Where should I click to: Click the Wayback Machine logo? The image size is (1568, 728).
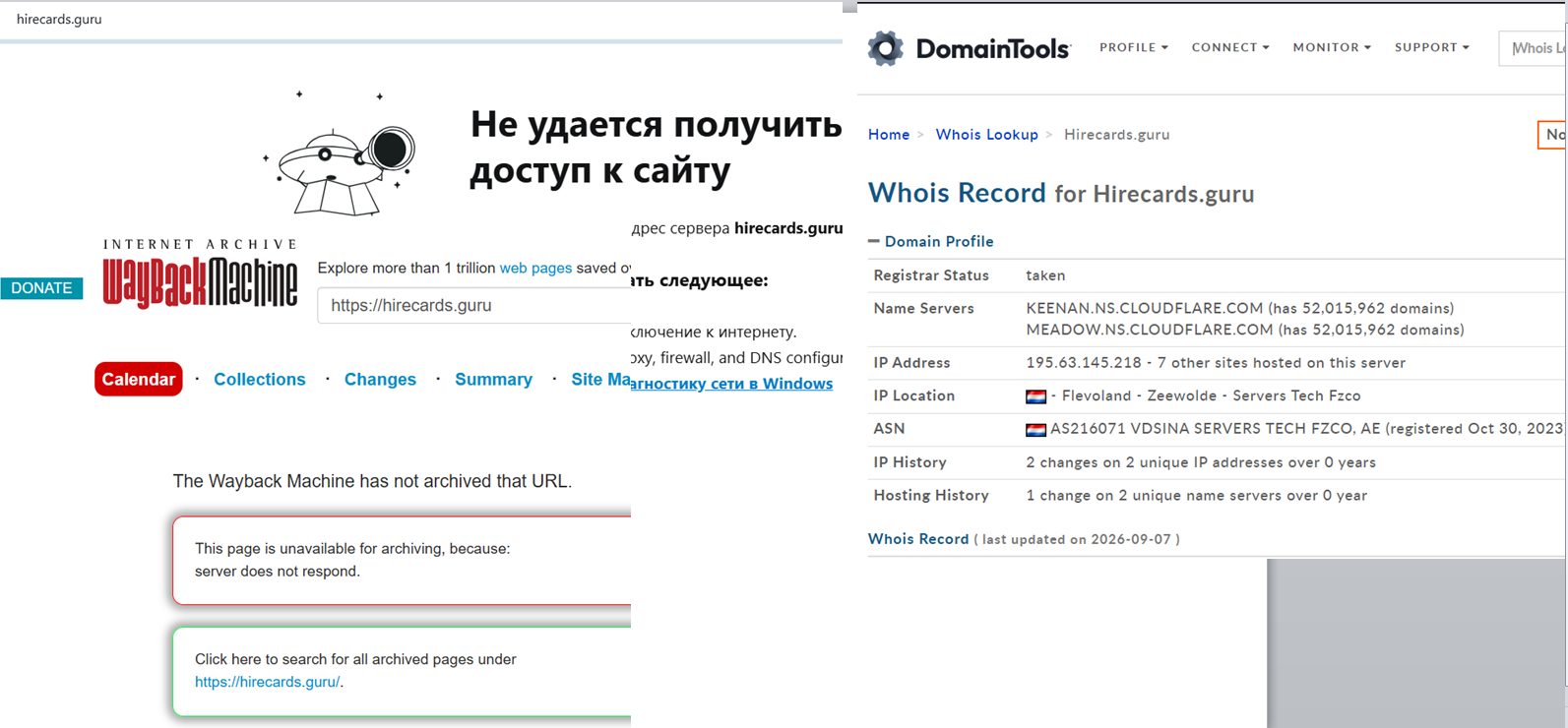coord(200,273)
